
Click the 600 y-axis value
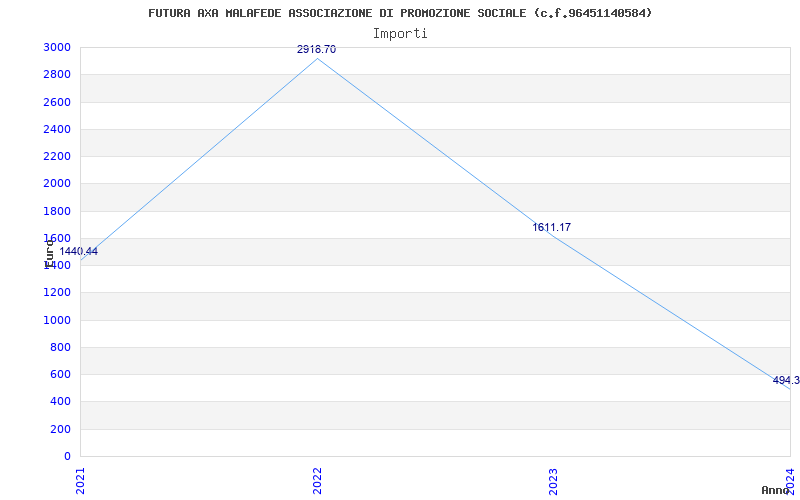coord(60,374)
